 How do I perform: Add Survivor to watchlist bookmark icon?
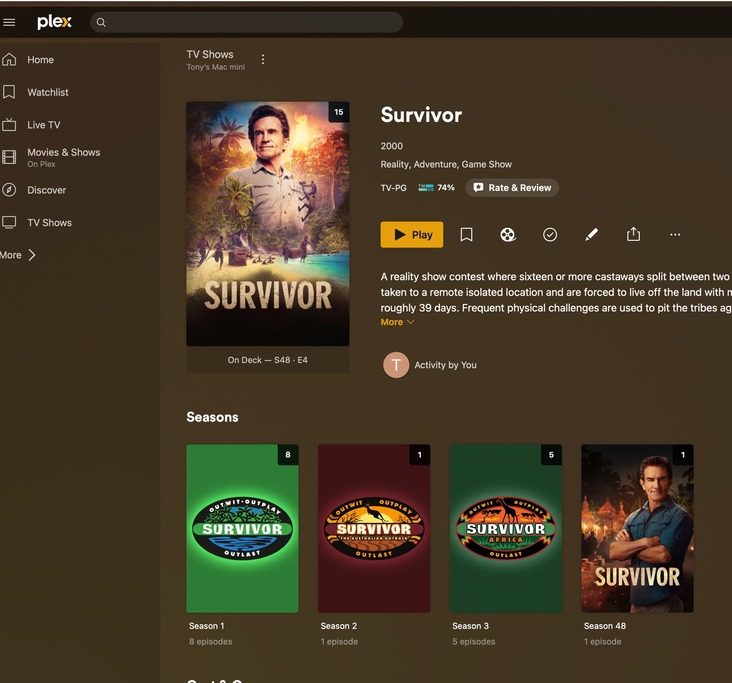(466, 234)
